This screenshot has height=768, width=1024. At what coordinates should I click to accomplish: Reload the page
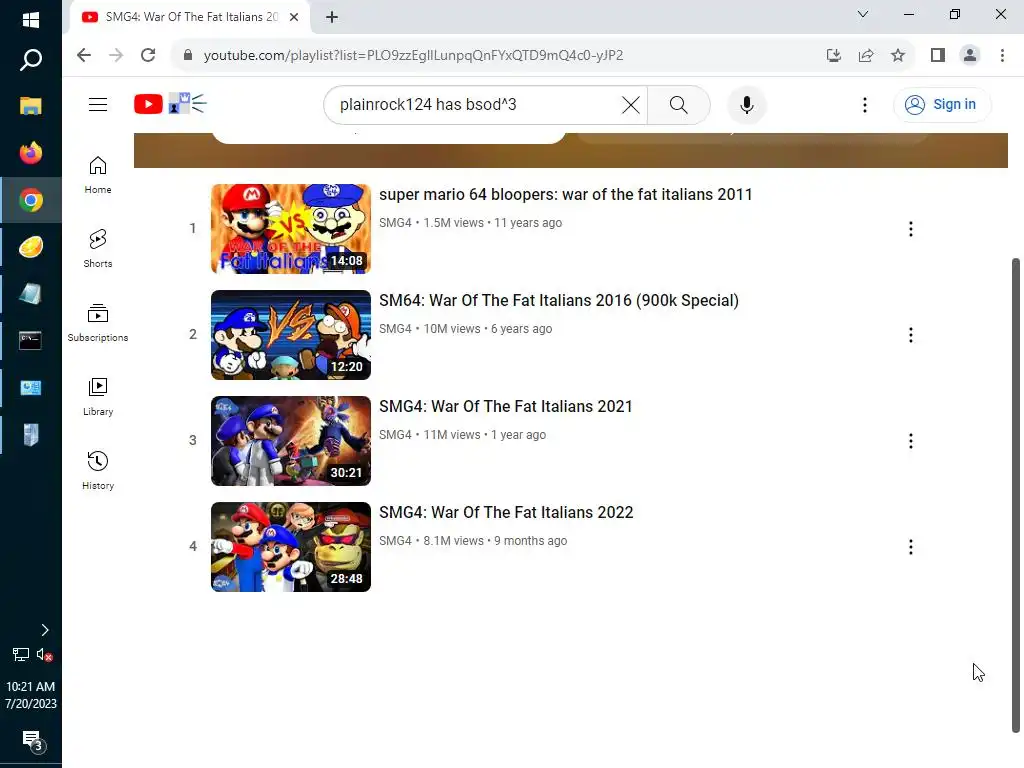tap(148, 55)
